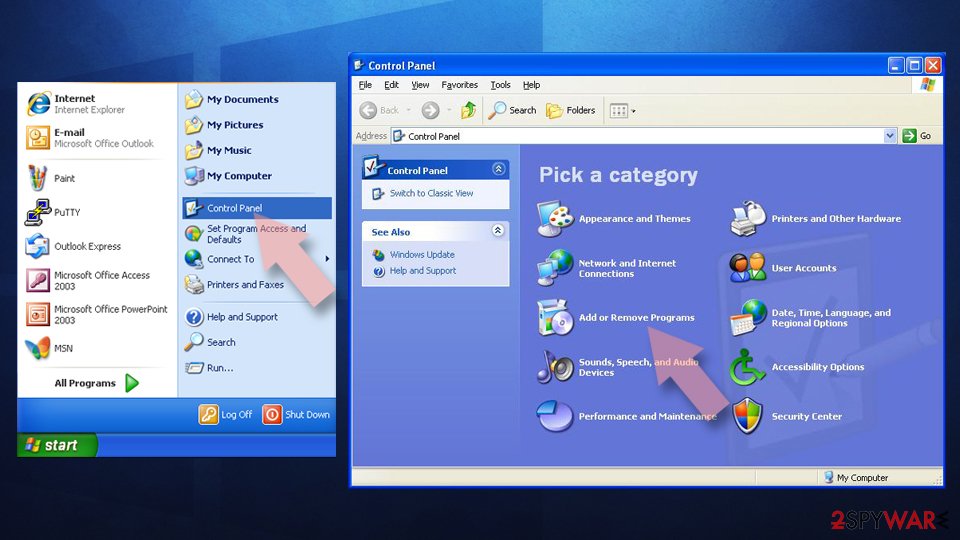Open the Address bar dropdown arrow
The image size is (960, 540).
pyautogui.click(x=890, y=136)
